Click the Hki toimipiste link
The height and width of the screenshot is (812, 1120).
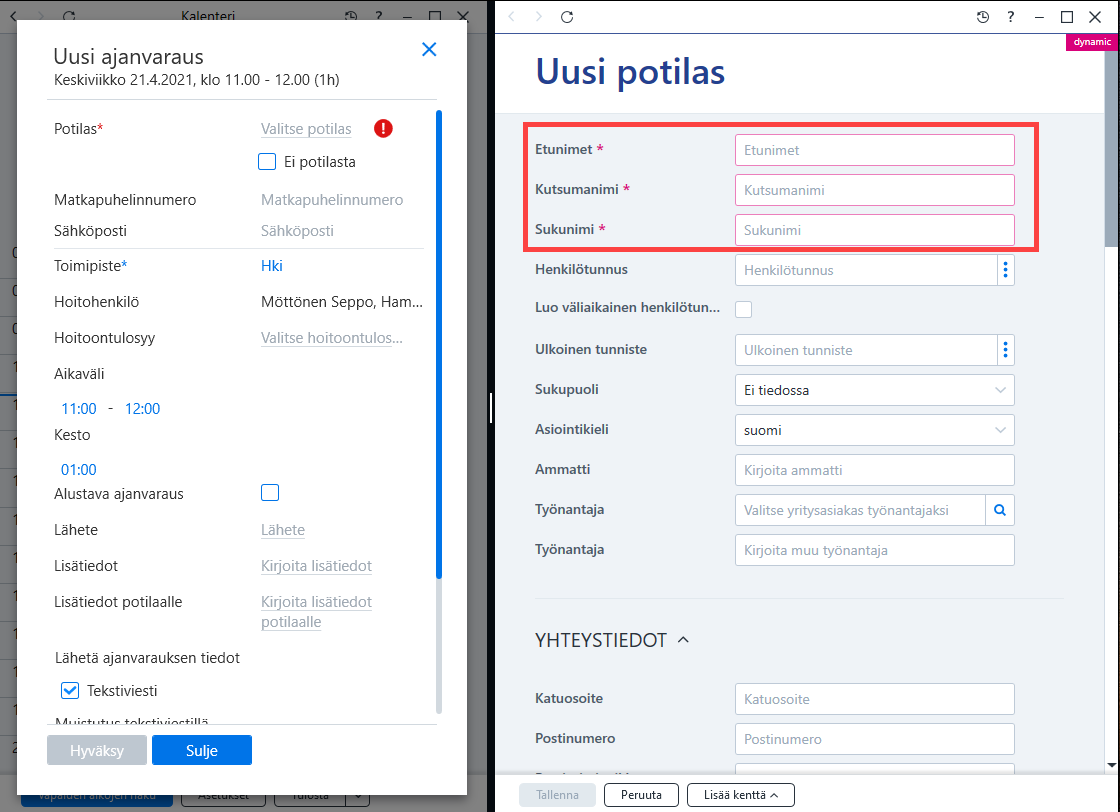(271, 266)
